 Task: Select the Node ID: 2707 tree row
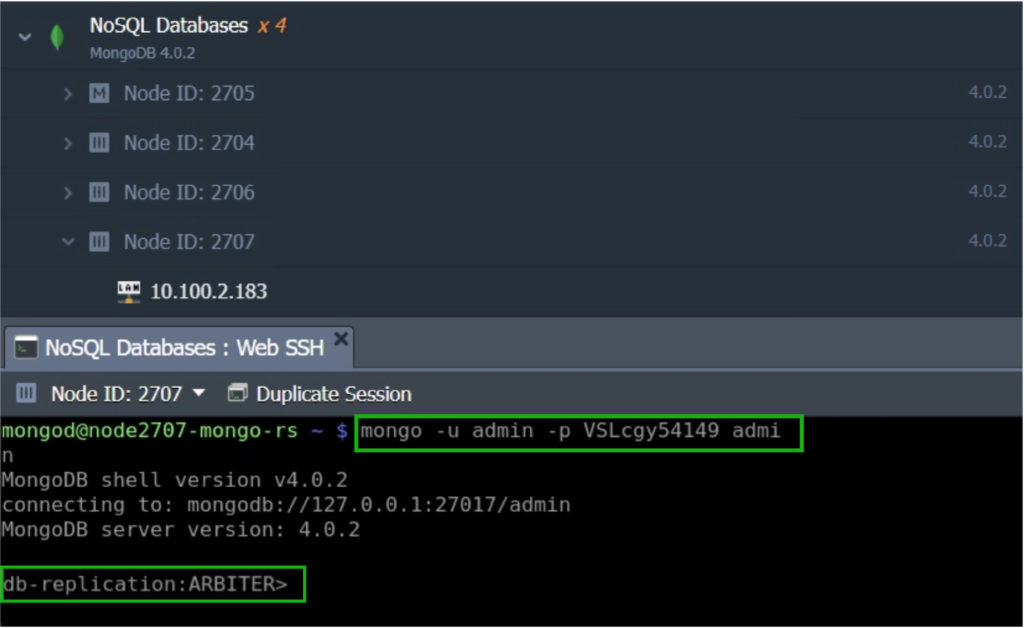512,242
